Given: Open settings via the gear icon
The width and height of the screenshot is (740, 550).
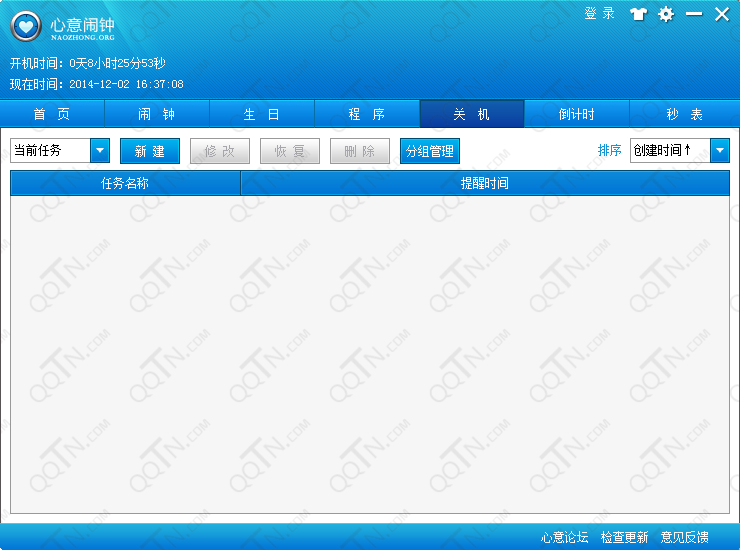Looking at the screenshot, I should pyautogui.click(x=666, y=14).
